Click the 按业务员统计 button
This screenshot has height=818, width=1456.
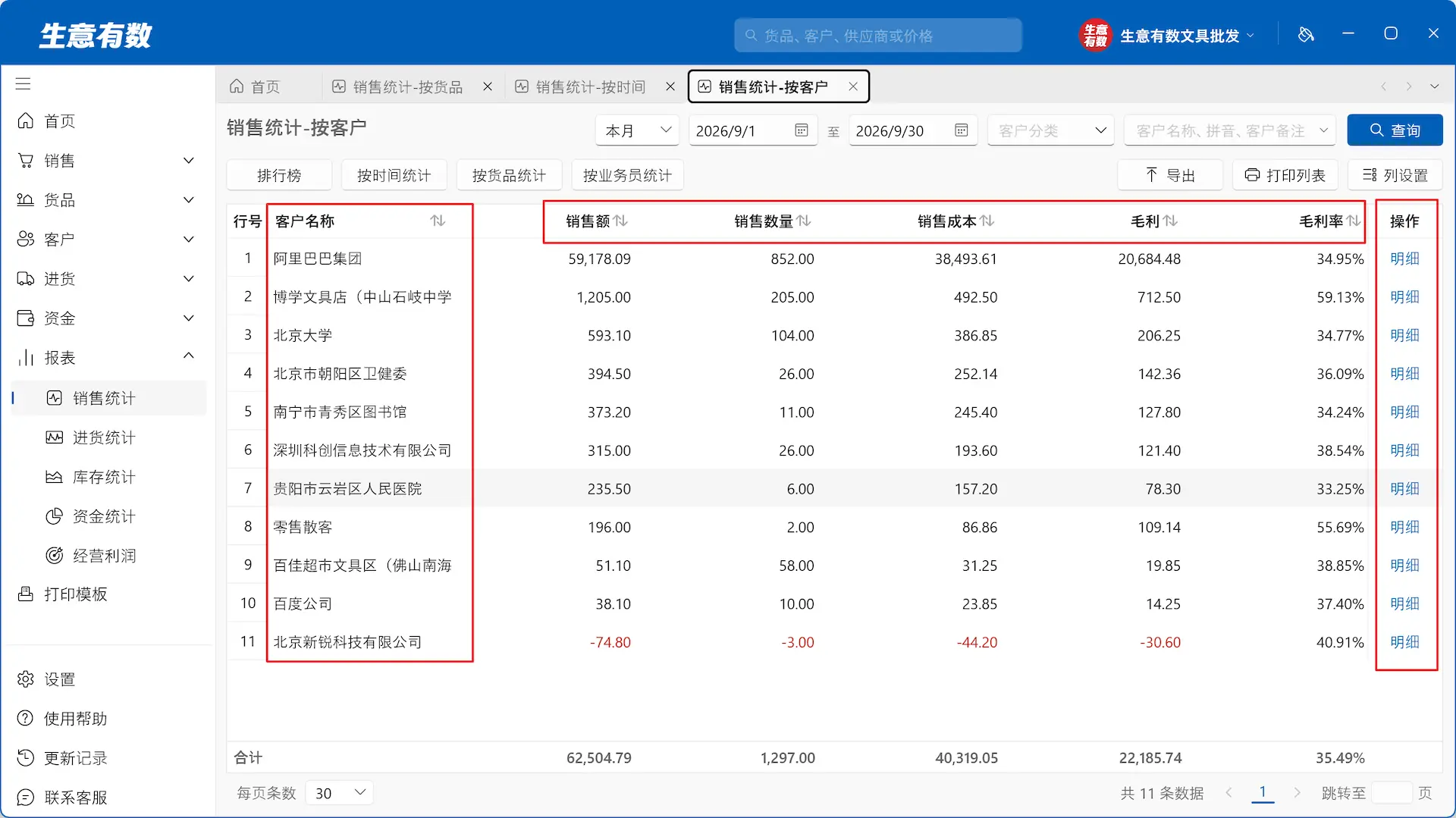pos(627,175)
